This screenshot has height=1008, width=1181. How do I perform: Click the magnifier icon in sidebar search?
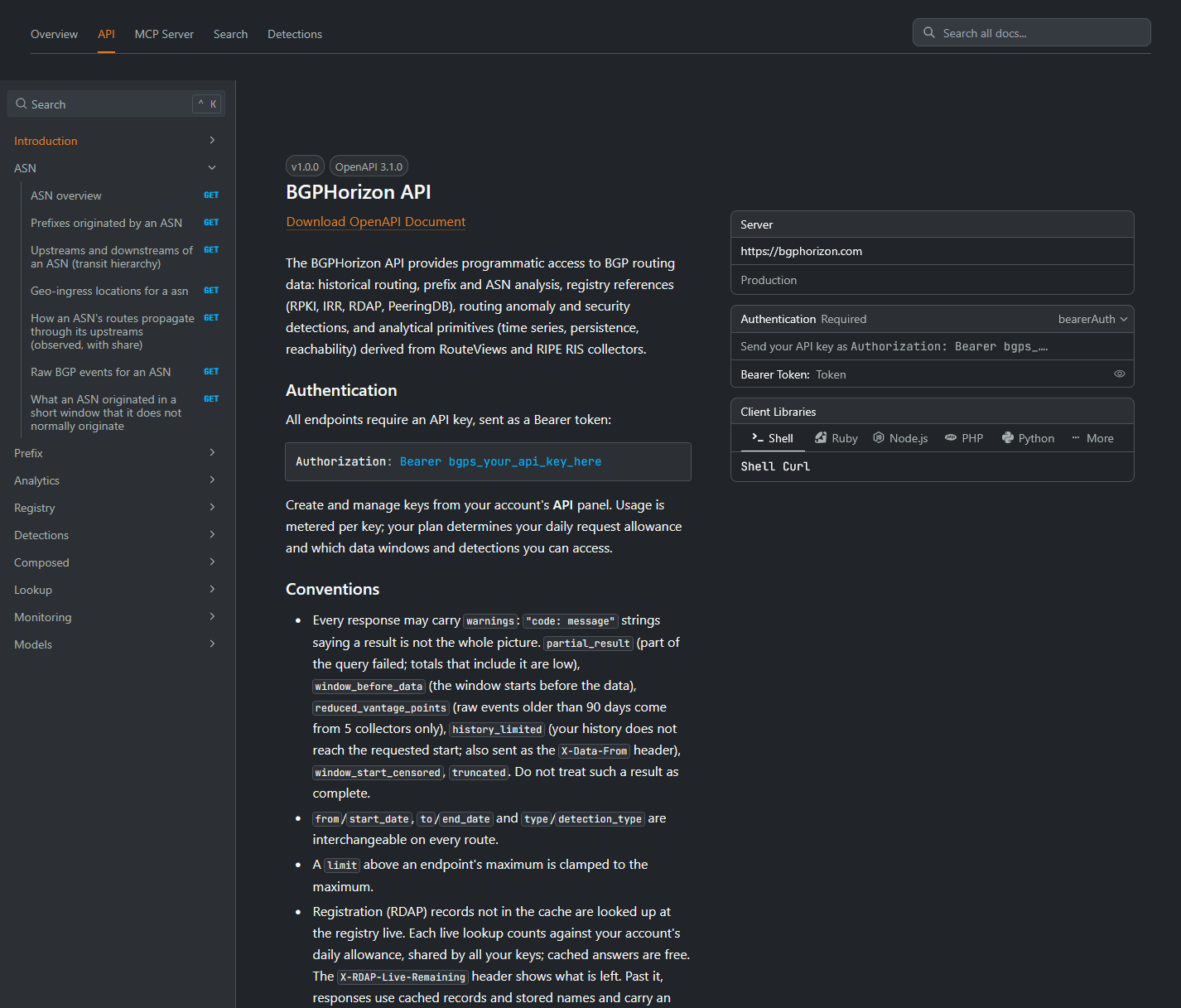pos(22,104)
